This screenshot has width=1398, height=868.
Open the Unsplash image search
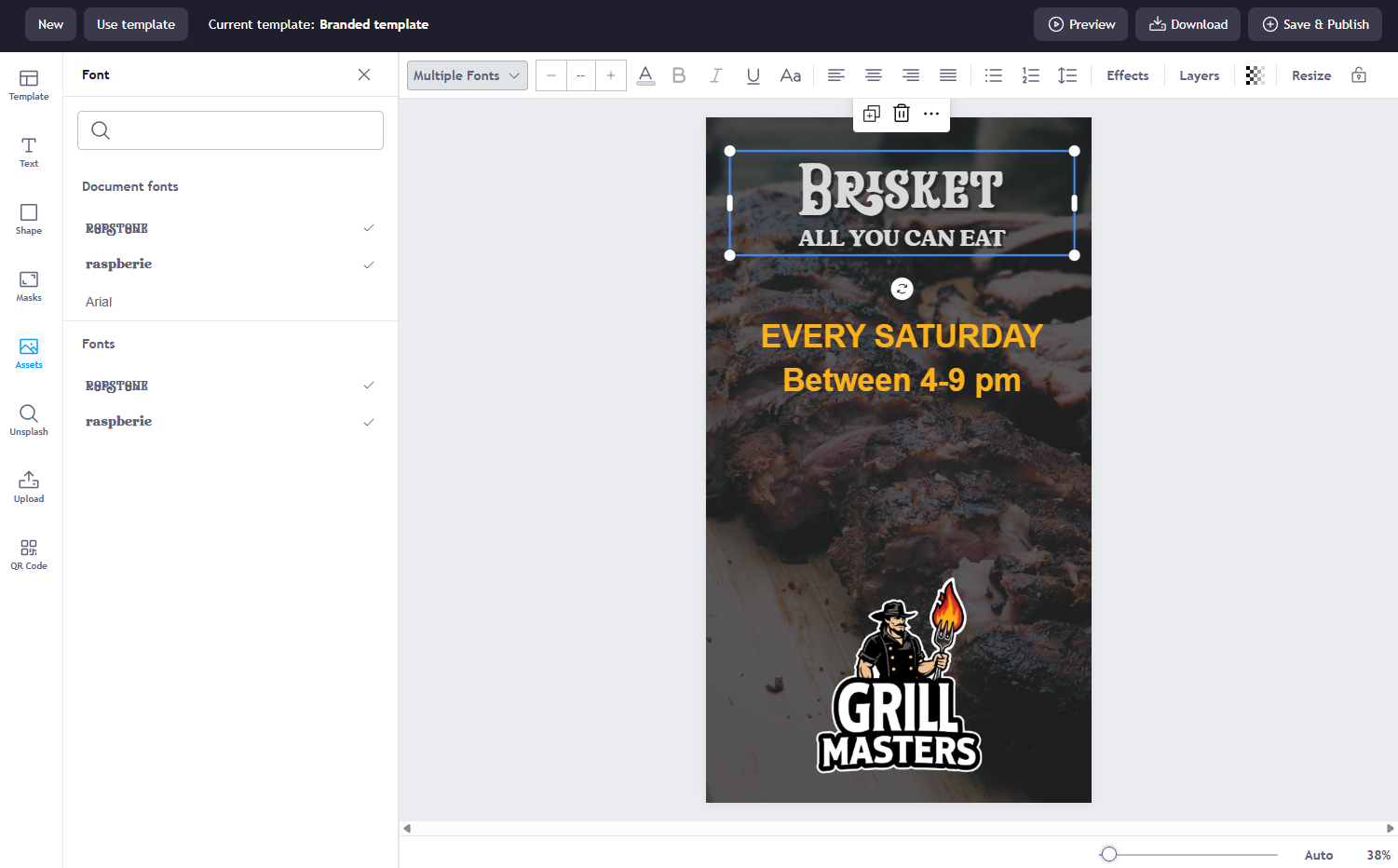click(29, 419)
